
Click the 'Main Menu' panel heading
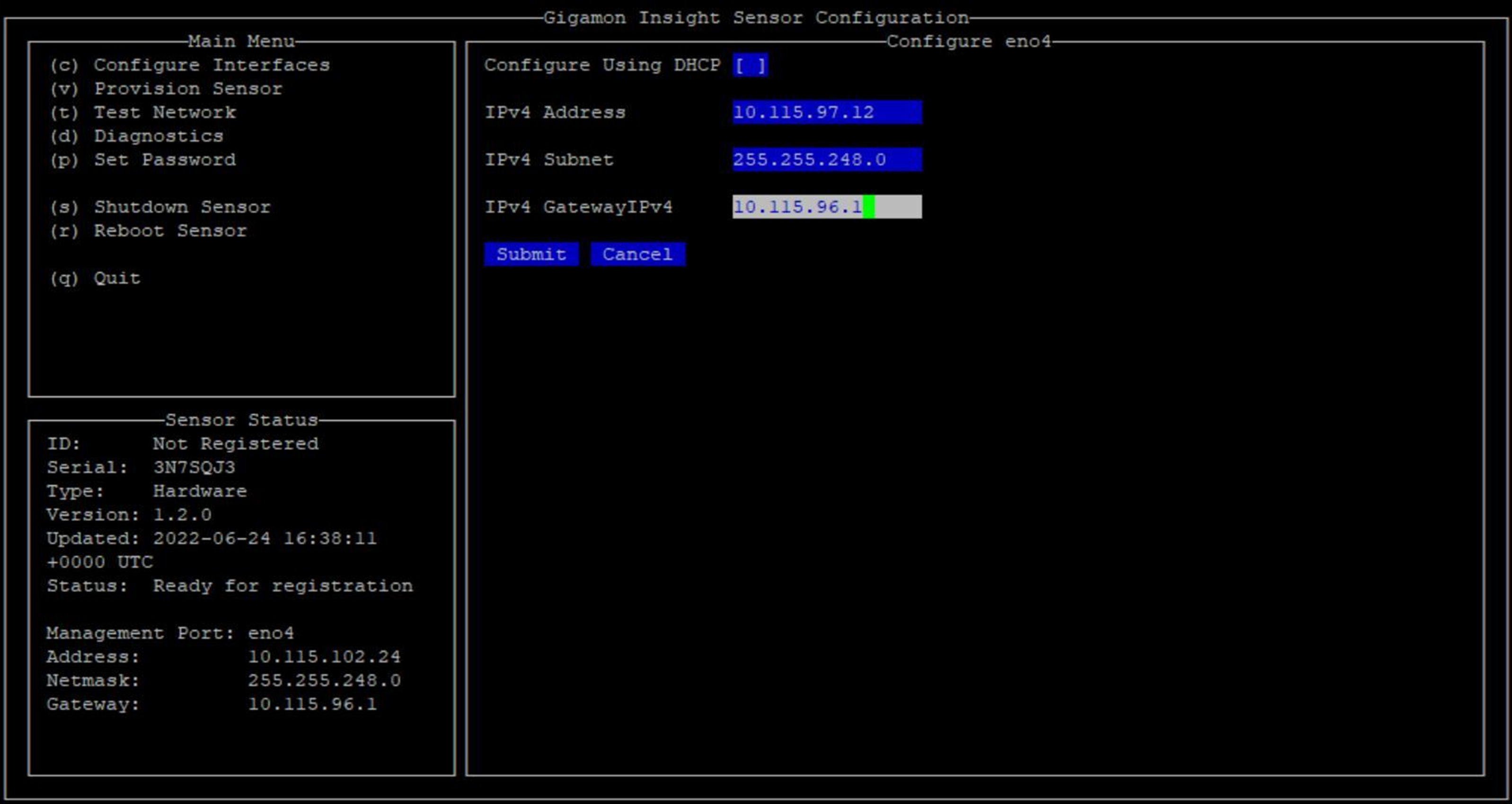(x=242, y=42)
